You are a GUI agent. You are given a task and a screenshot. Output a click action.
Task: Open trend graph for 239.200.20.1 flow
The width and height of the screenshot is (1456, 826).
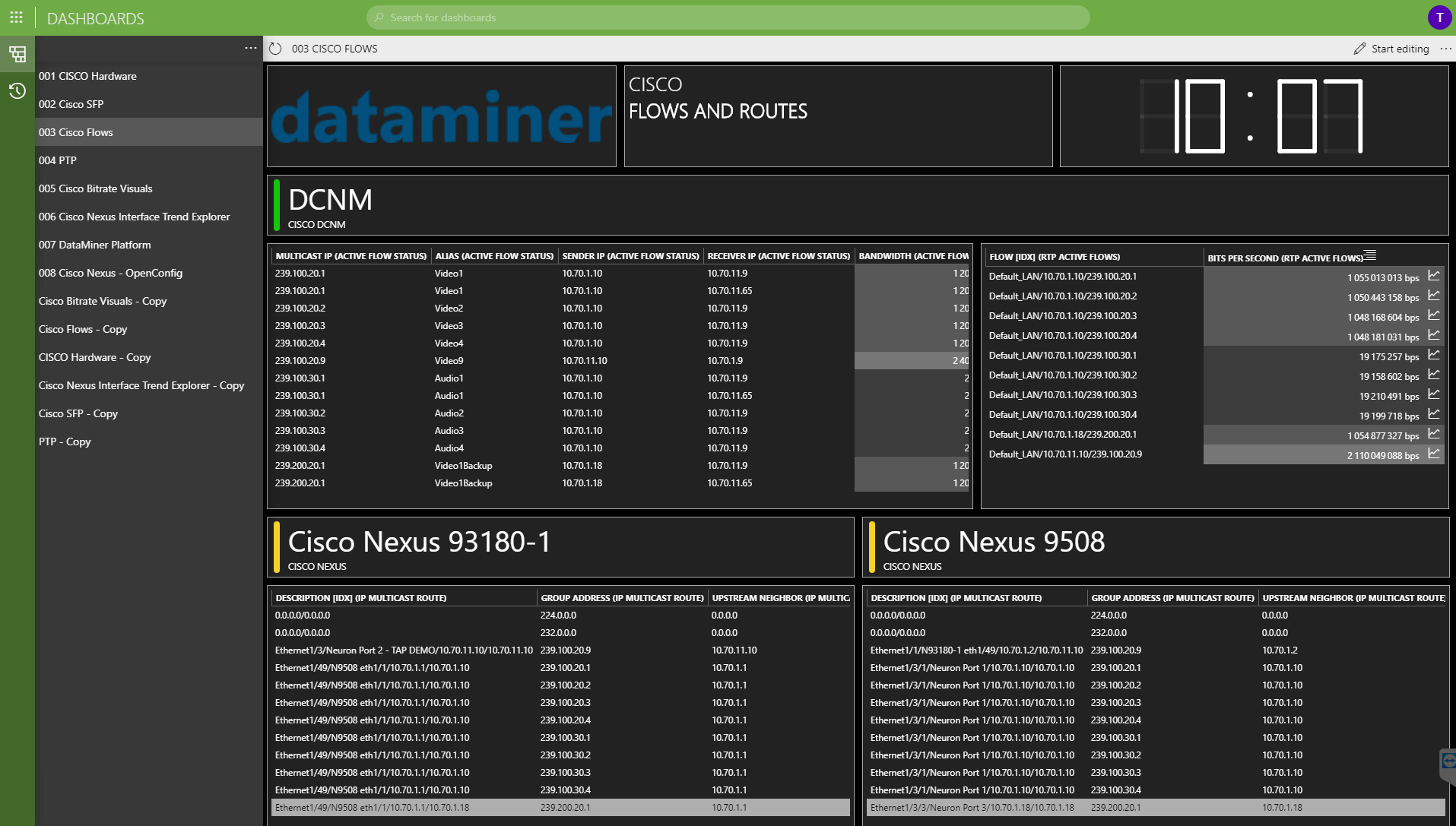tap(1433, 434)
